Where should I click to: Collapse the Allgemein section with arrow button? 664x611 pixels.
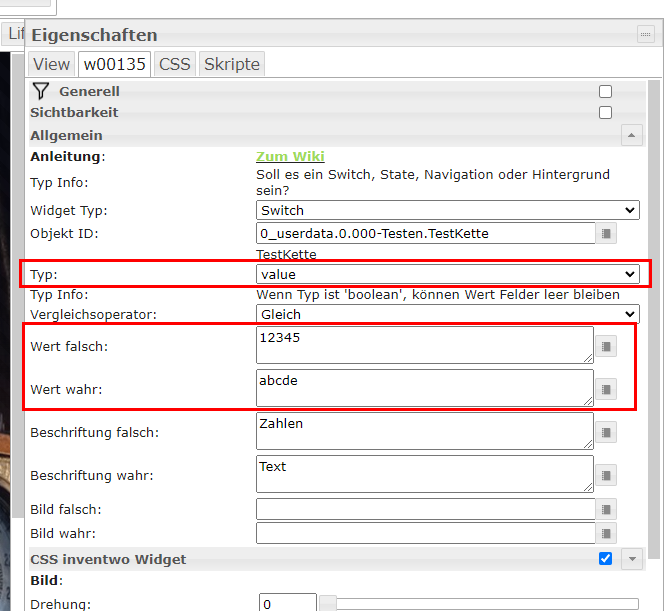point(631,135)
